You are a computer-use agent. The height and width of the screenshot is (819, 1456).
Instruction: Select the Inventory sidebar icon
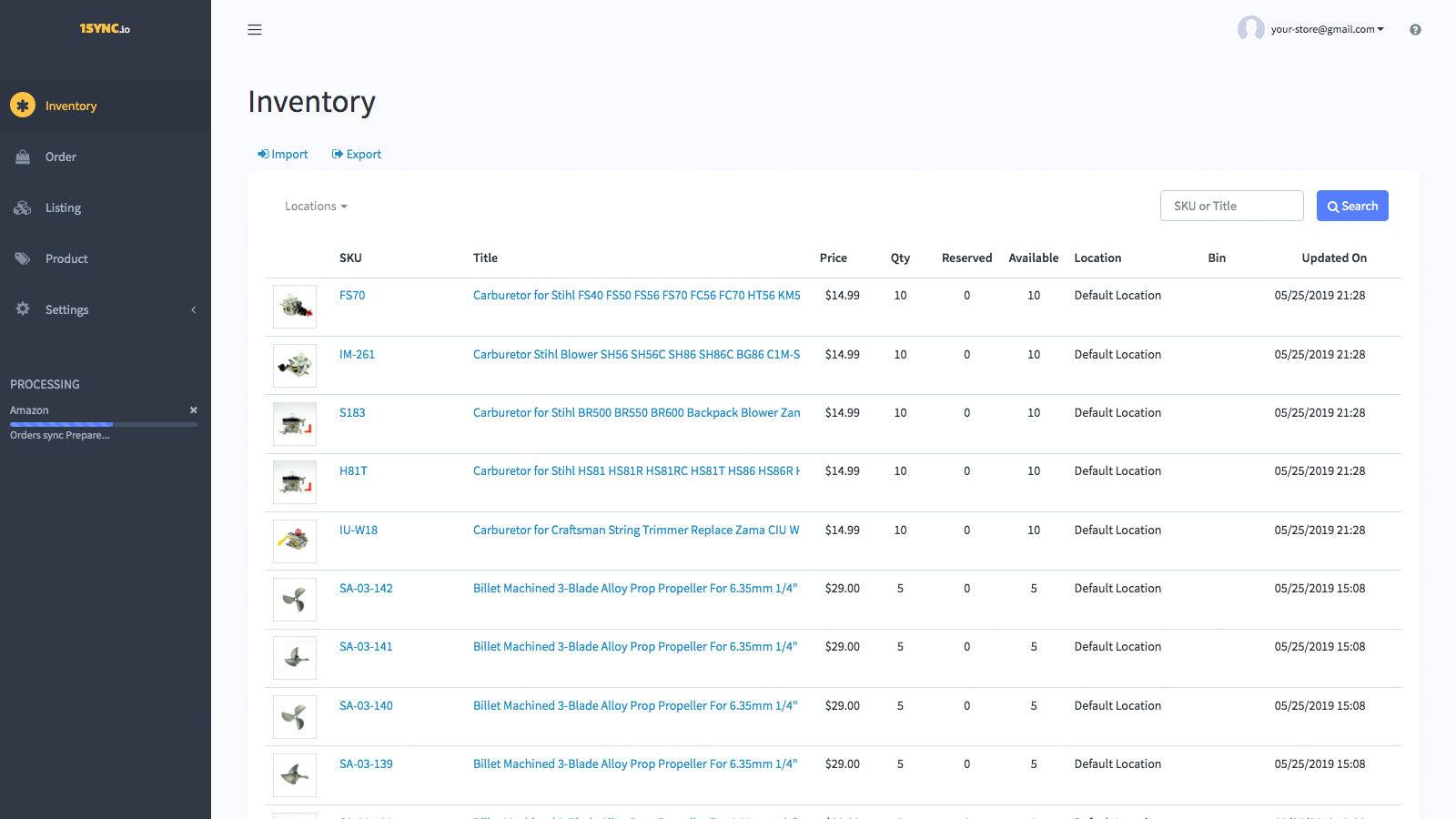pos(23,106)
